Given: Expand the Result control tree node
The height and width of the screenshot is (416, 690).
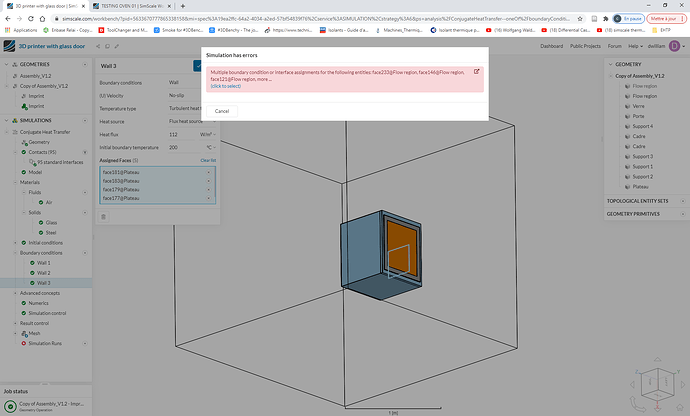Looking at the screenshot, I should 15,323.
